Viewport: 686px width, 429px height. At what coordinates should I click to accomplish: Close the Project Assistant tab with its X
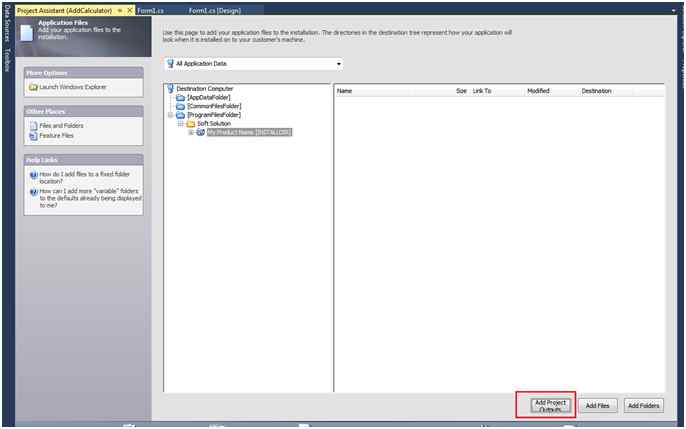coord(130,10)
